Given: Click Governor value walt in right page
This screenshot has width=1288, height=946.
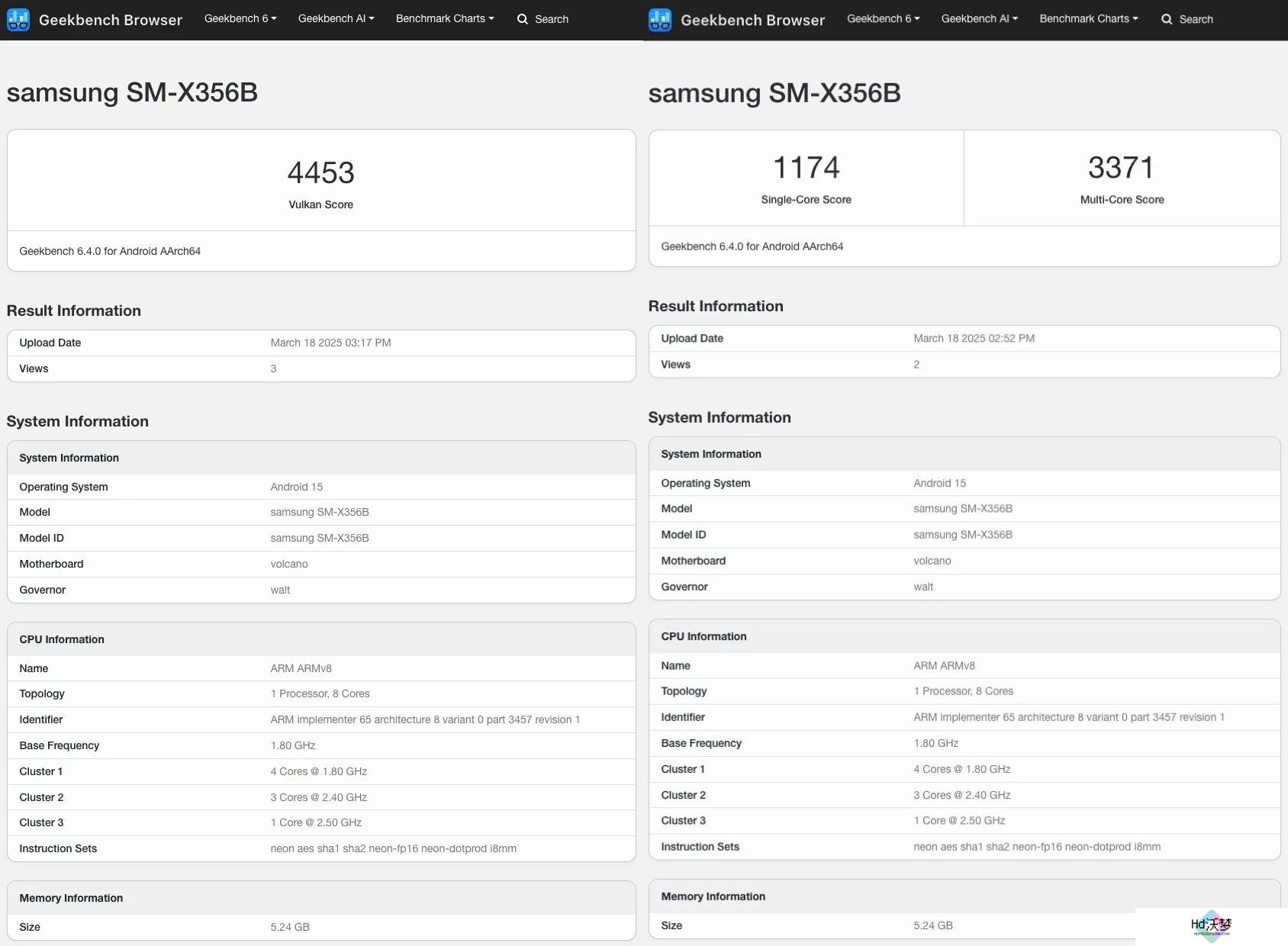Looking at the screenshot, I should (x=923, y=587).
